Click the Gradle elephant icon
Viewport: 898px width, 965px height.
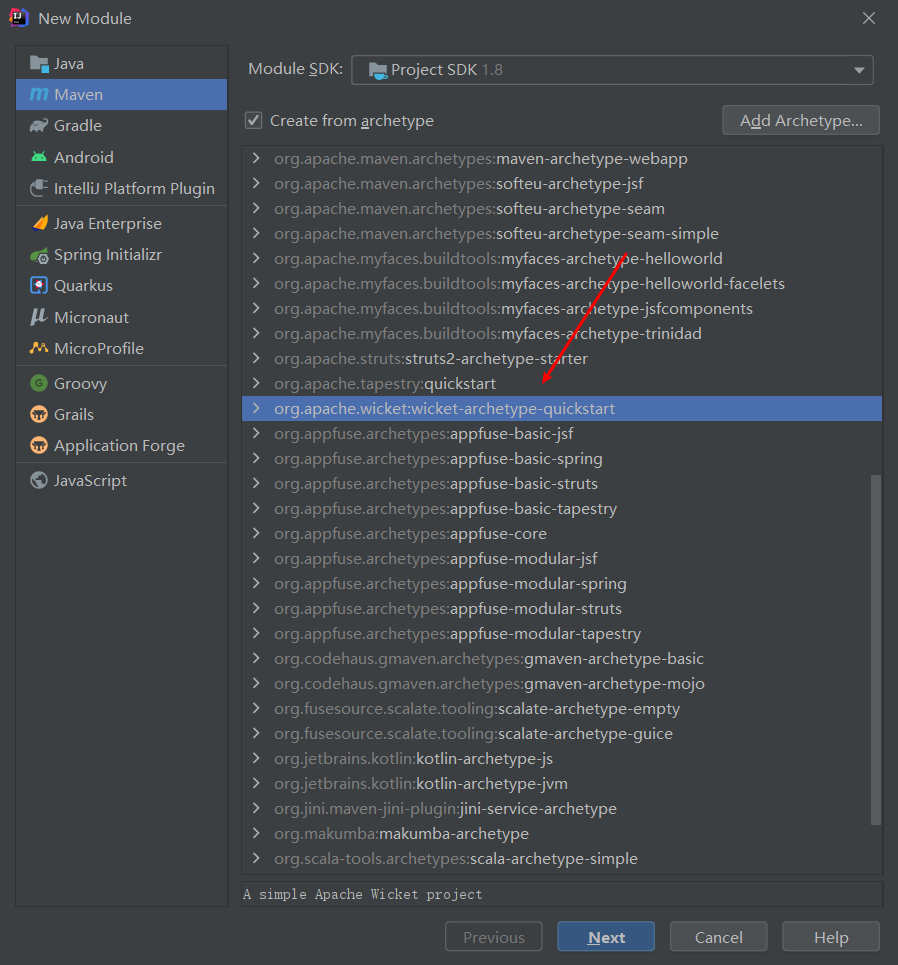point(39,126)
